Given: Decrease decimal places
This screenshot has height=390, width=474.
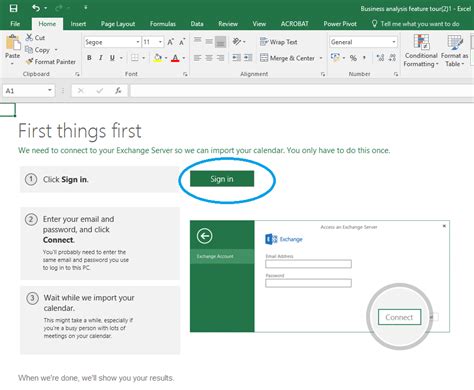Looking at the screenshot, I should [392, 58].
